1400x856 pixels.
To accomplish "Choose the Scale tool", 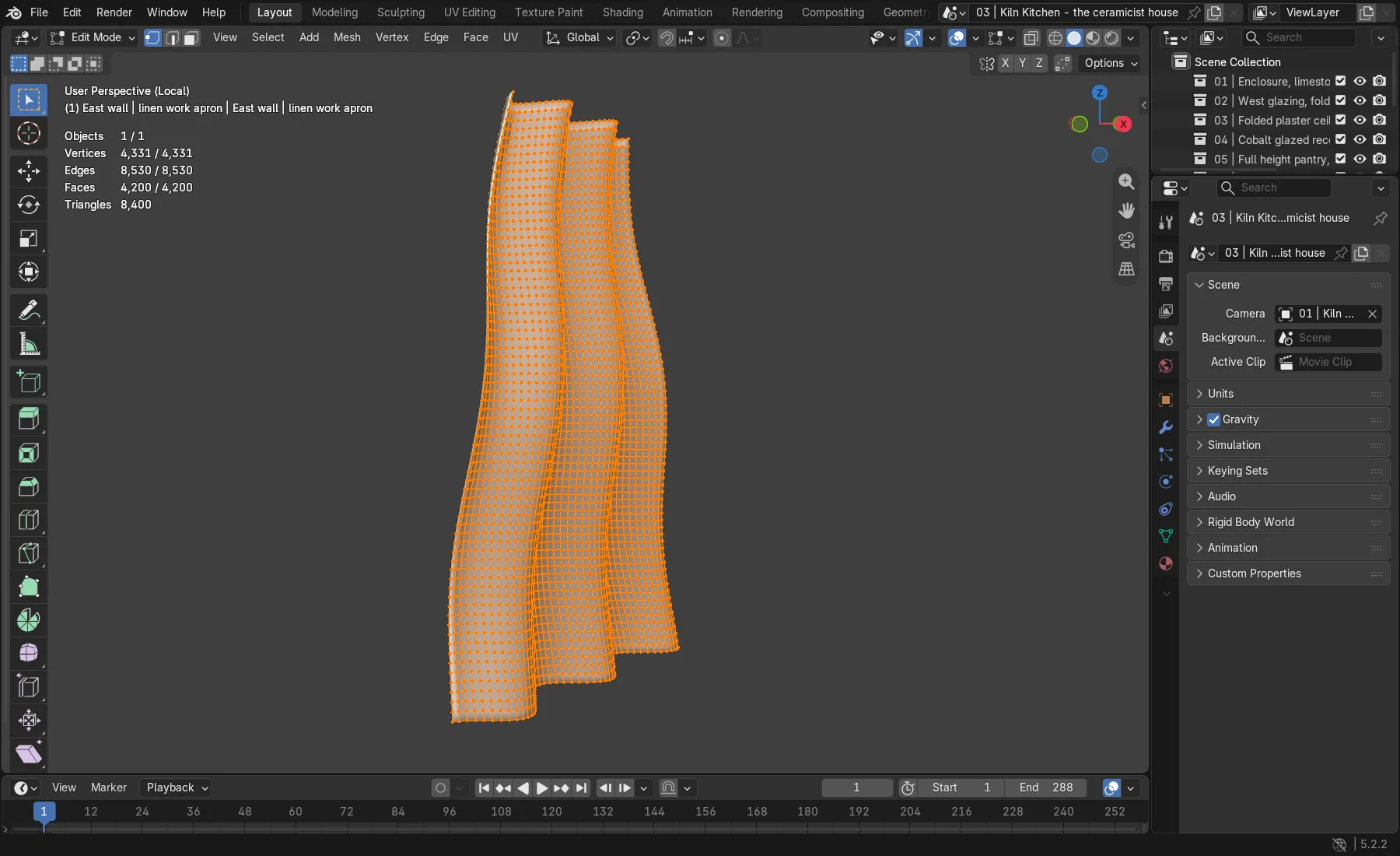I will [x=29, y=238].
